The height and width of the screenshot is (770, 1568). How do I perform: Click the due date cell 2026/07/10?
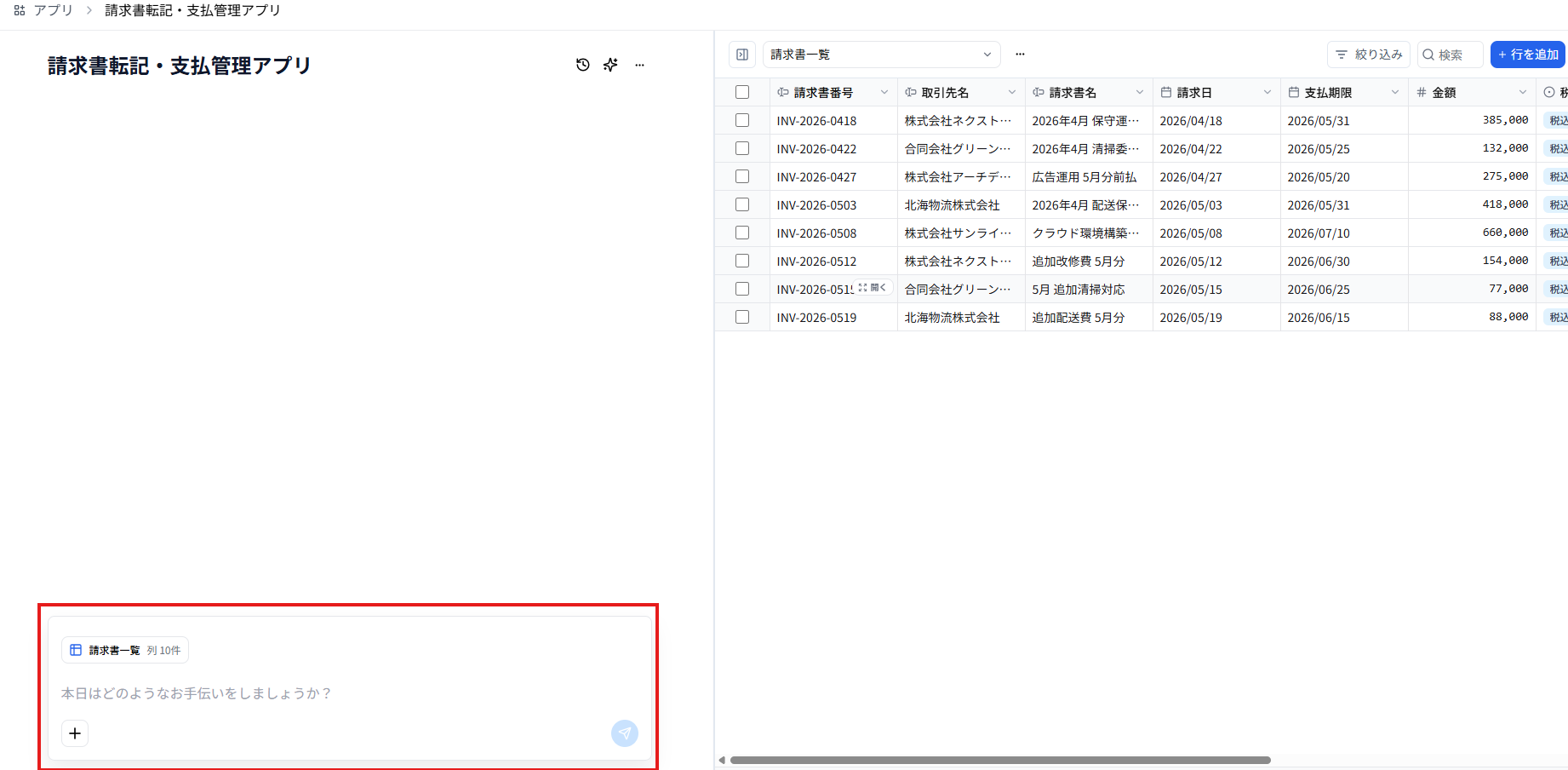pos(1344,233)
